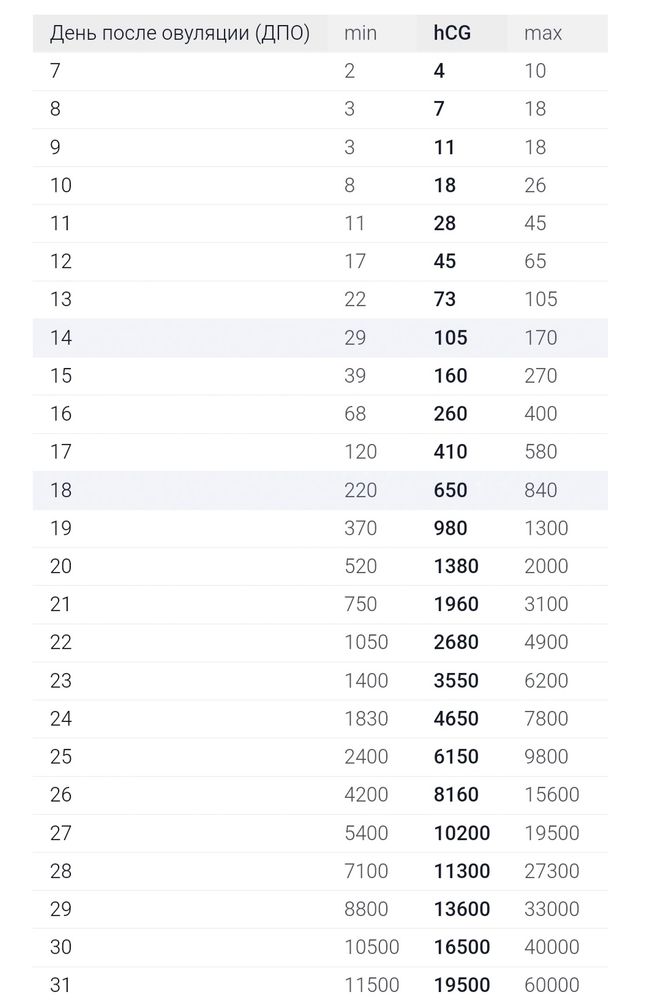This screenshot has height=1000, width=661.
Task: Click the min value 11500
Action: pyautogui.click(x=372, y=985)
